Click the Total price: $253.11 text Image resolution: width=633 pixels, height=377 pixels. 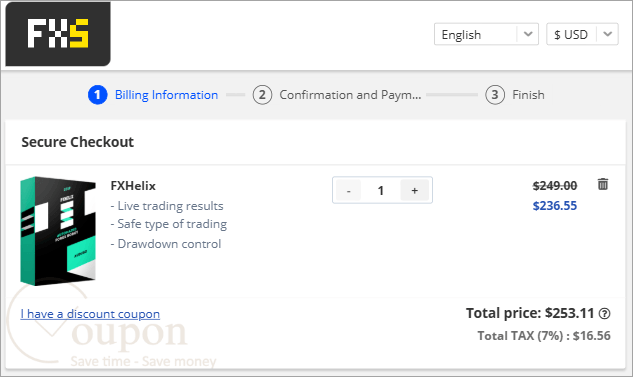[x=530, y=313]
